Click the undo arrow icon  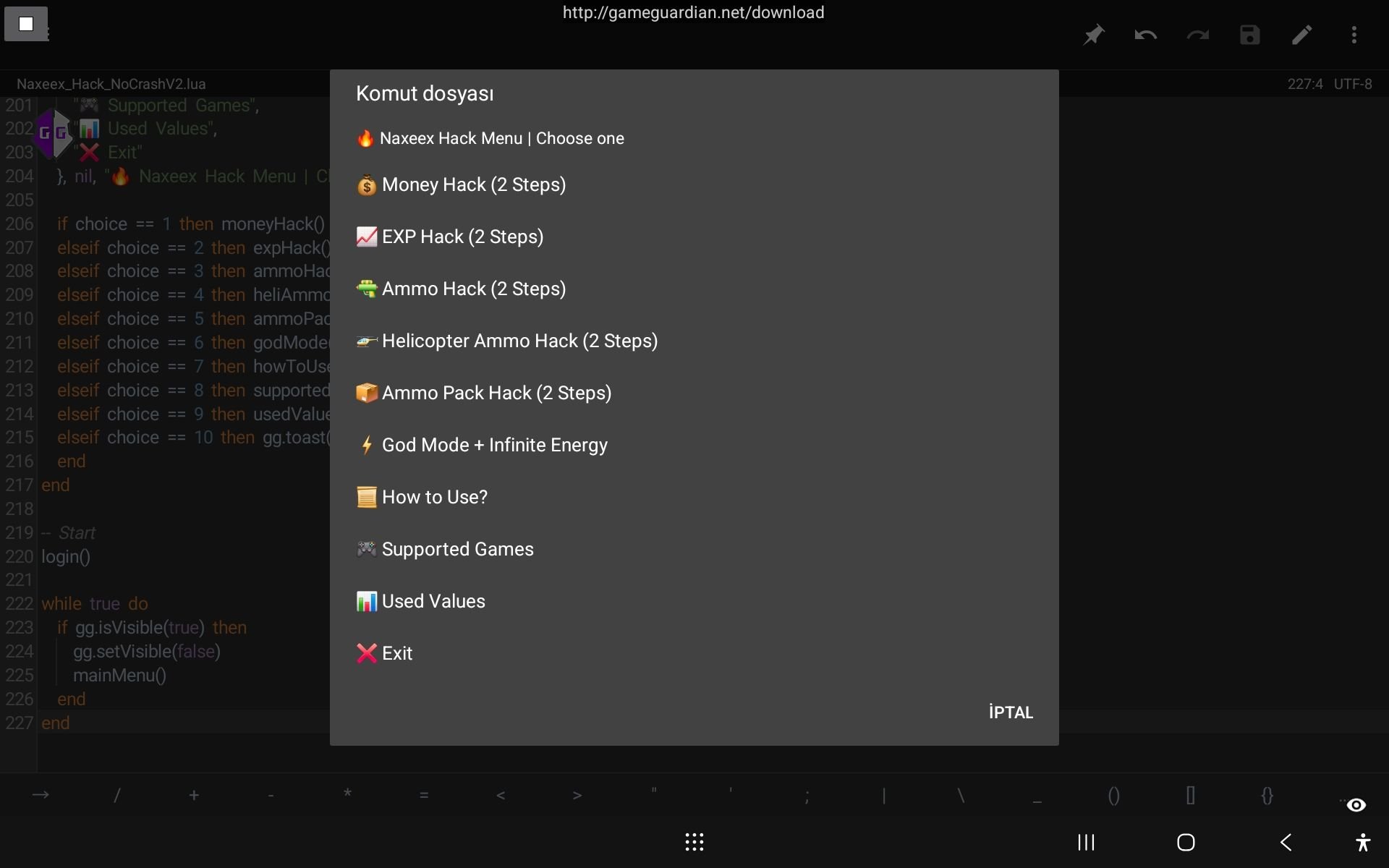[x=1145, y=35]
